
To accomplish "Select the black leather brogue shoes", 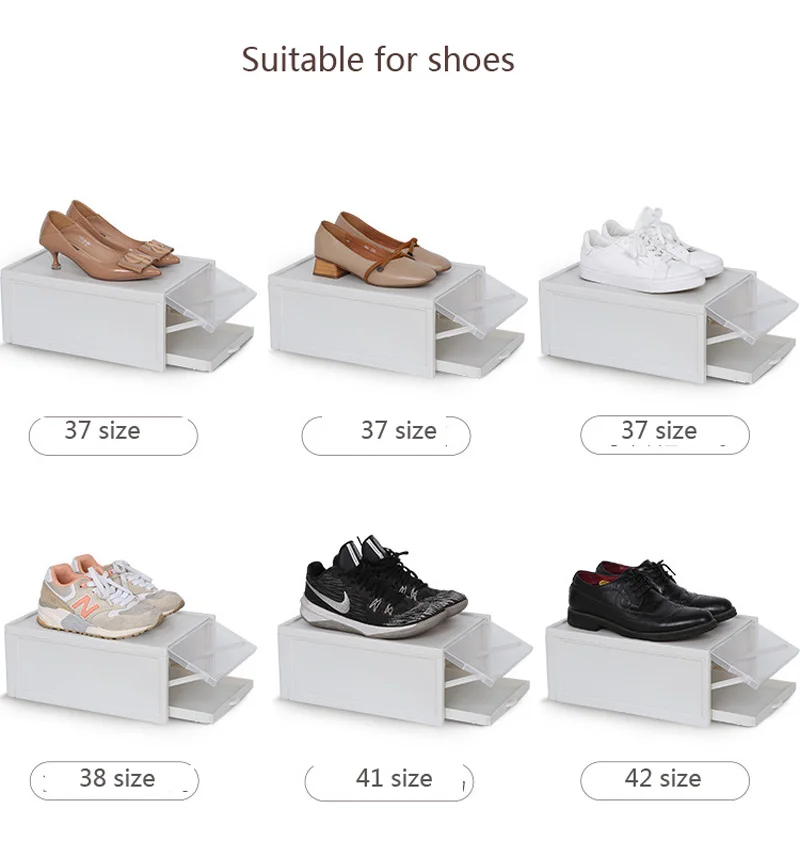I will (x=651, y=600).
